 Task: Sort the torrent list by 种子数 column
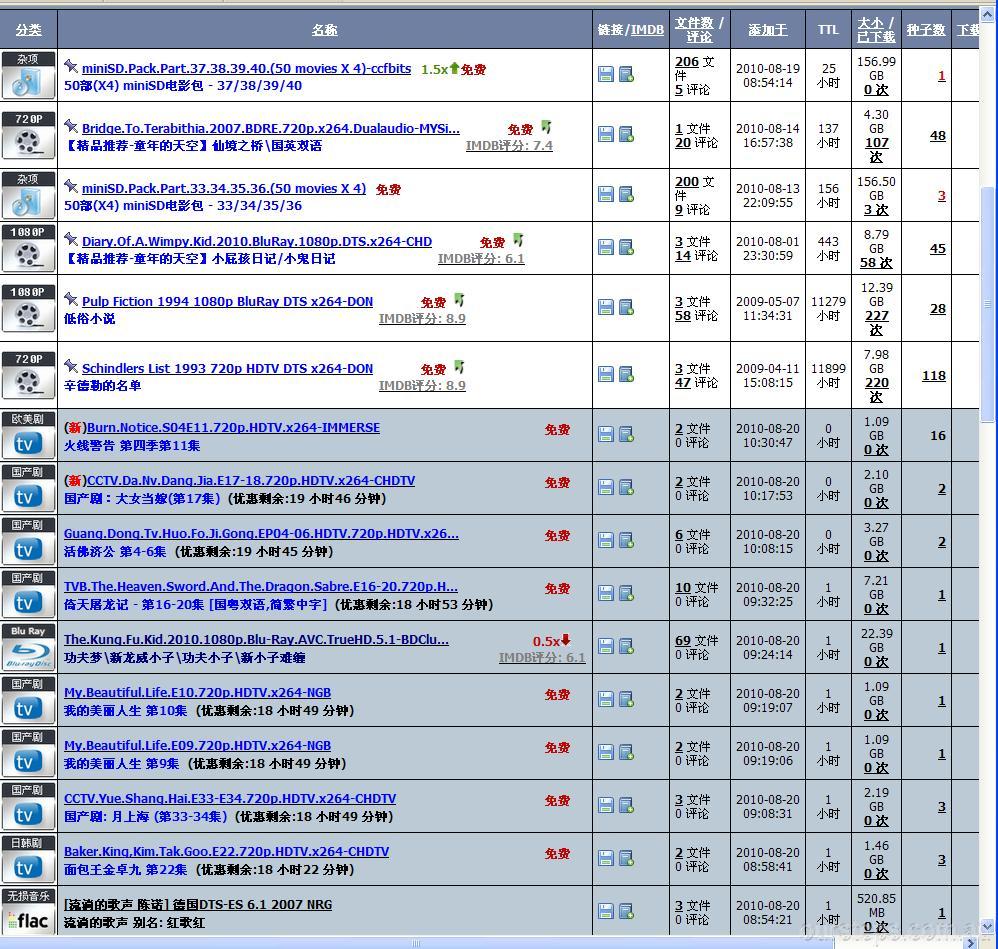926,30
